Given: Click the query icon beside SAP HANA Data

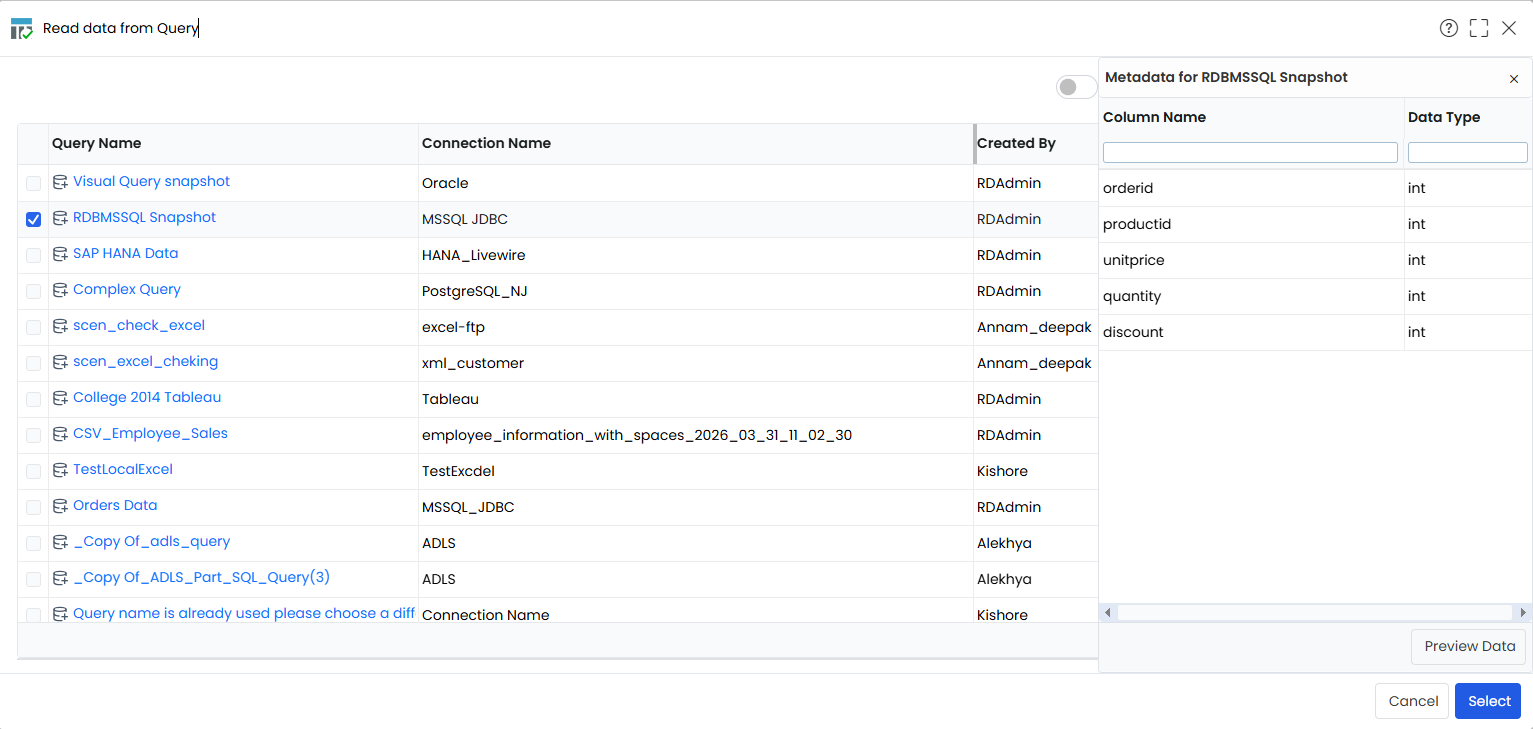Looking at the screenshot, I should point(60,254).
